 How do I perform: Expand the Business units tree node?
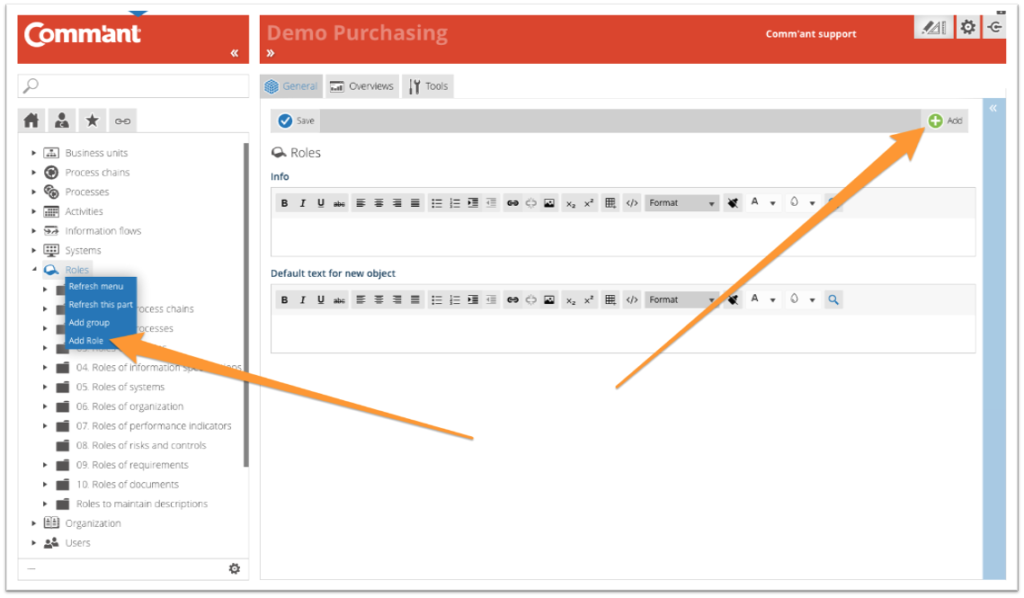tap(33, 153)
